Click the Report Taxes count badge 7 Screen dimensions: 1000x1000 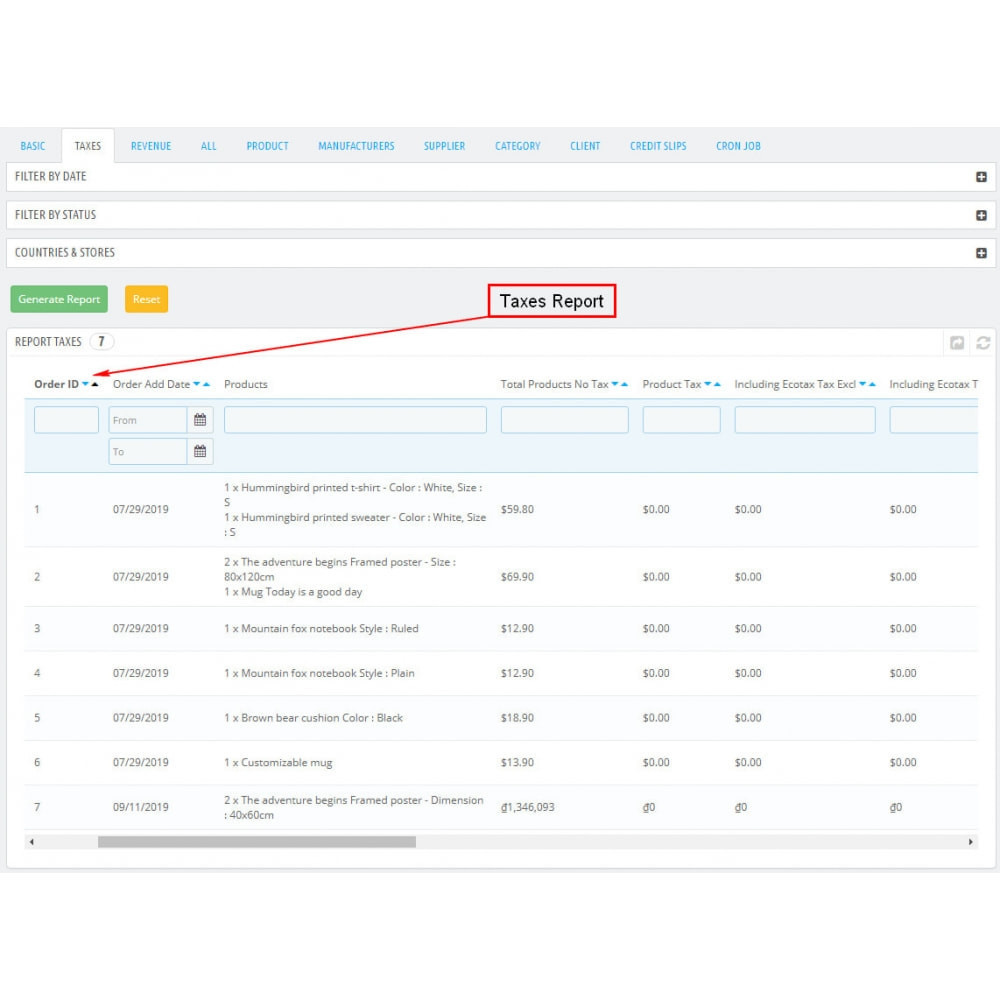pos(101,342)
